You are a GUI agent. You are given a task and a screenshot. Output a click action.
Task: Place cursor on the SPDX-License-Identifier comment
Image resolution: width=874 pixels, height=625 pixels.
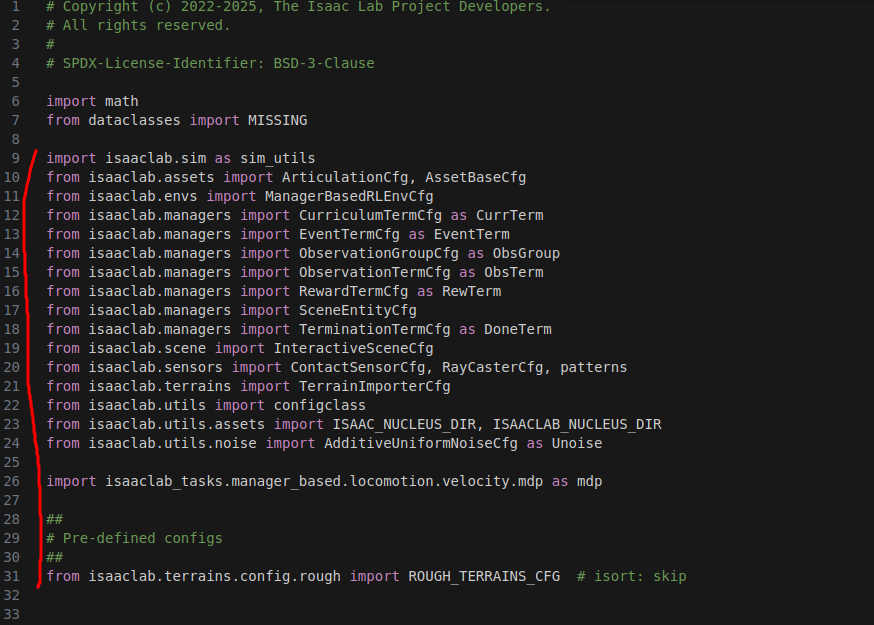coord(210,63)
